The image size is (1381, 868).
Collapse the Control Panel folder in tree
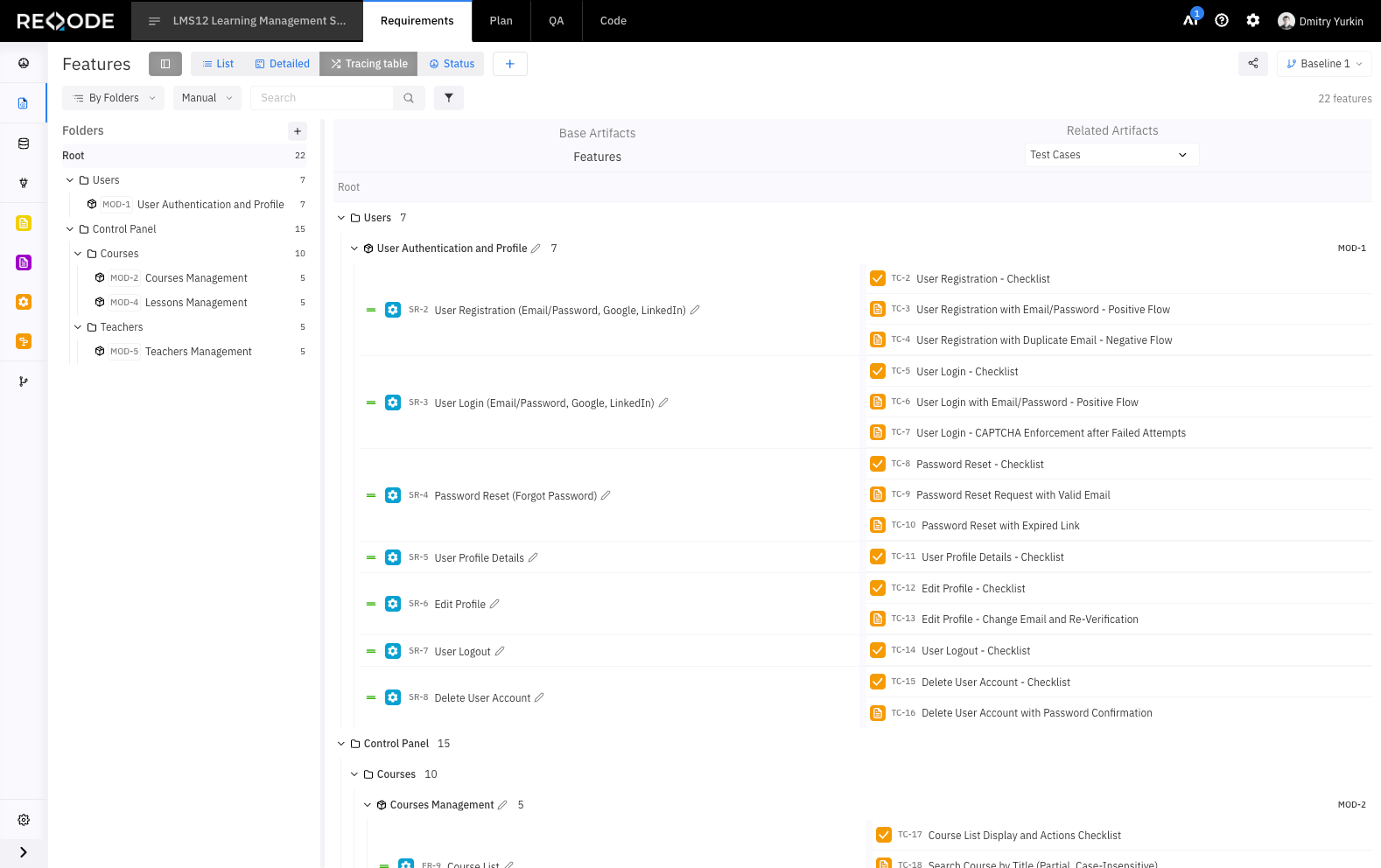pos(70,229)
